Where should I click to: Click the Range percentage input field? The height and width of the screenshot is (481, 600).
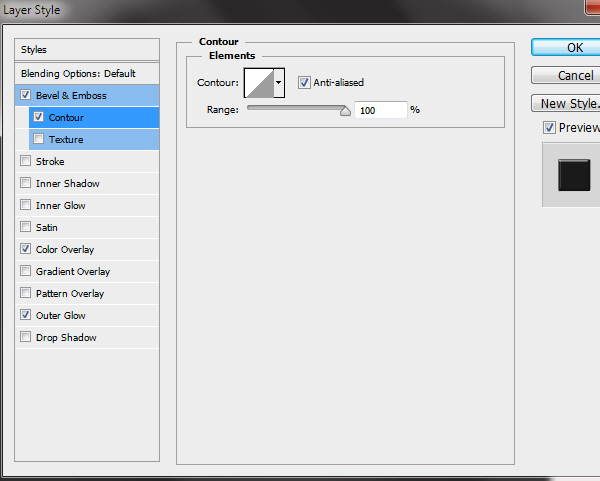coord(380,110)
